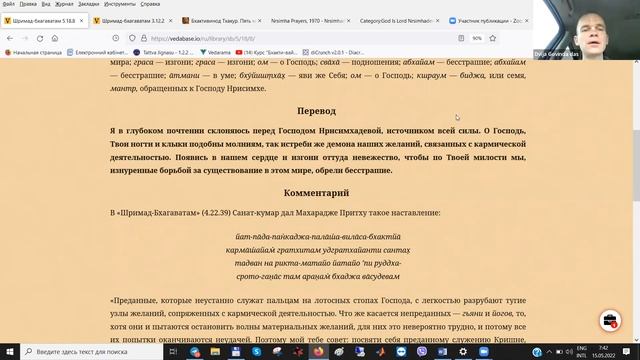Open the Журнал menu
Screen dimensions: 640x360
pos(64,4)
